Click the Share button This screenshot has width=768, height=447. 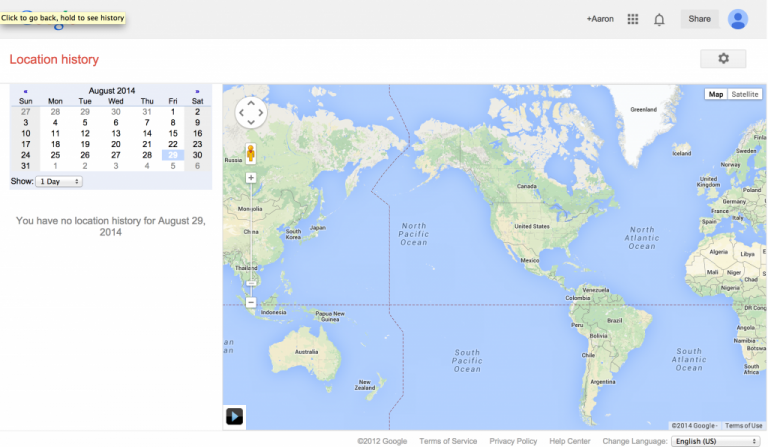coord(699,19)
